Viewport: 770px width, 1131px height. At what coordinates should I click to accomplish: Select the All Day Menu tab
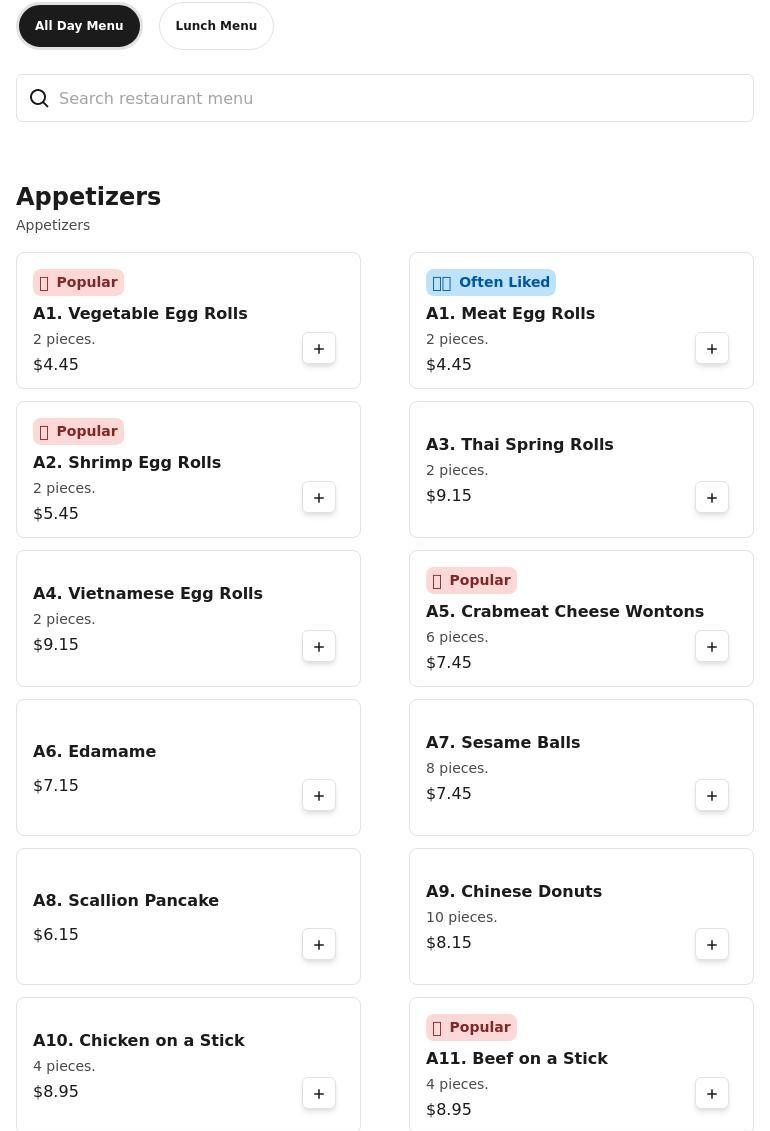(x=79, y=26)
